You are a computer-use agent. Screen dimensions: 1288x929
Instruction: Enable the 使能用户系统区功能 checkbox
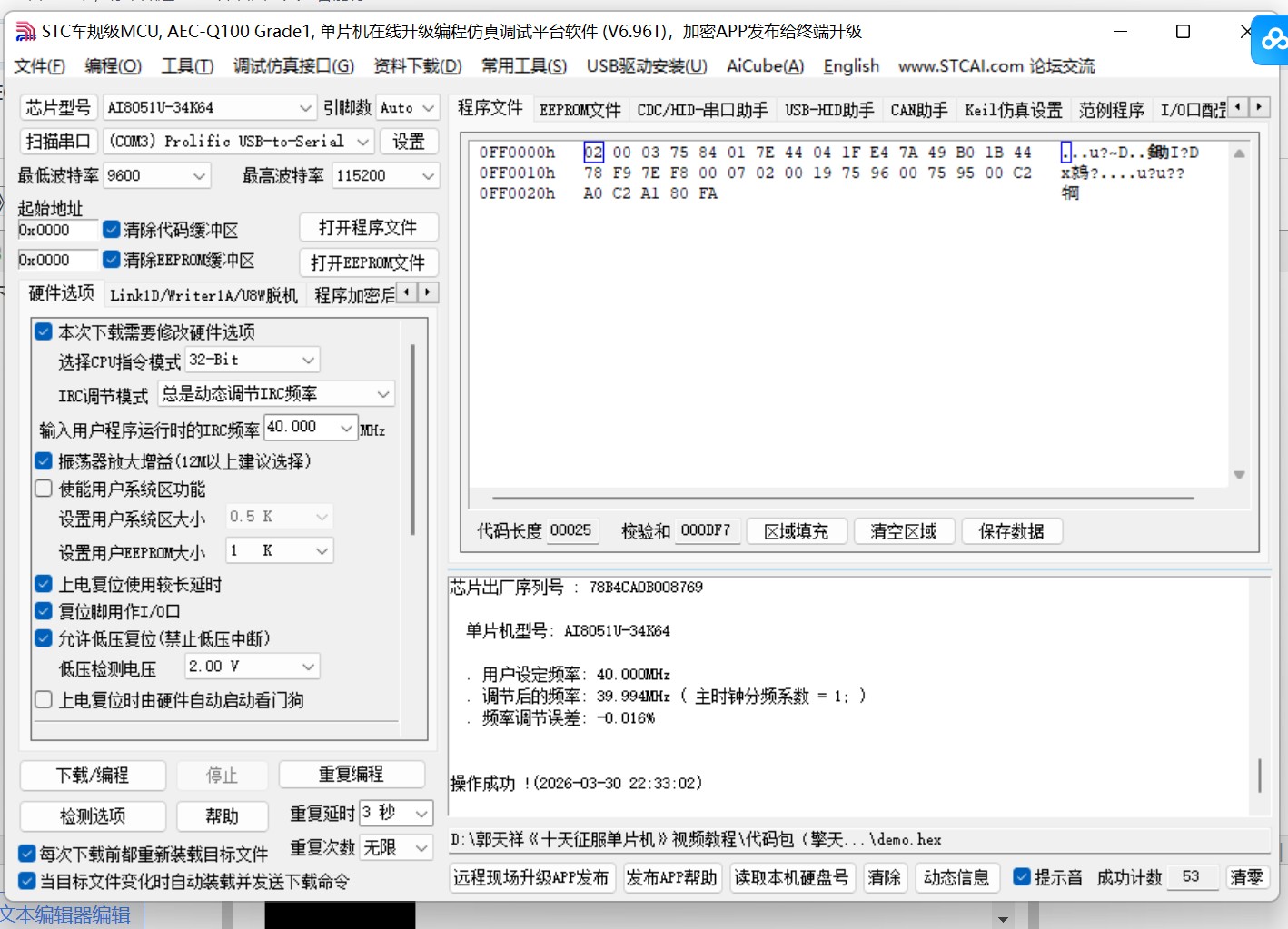43,489
